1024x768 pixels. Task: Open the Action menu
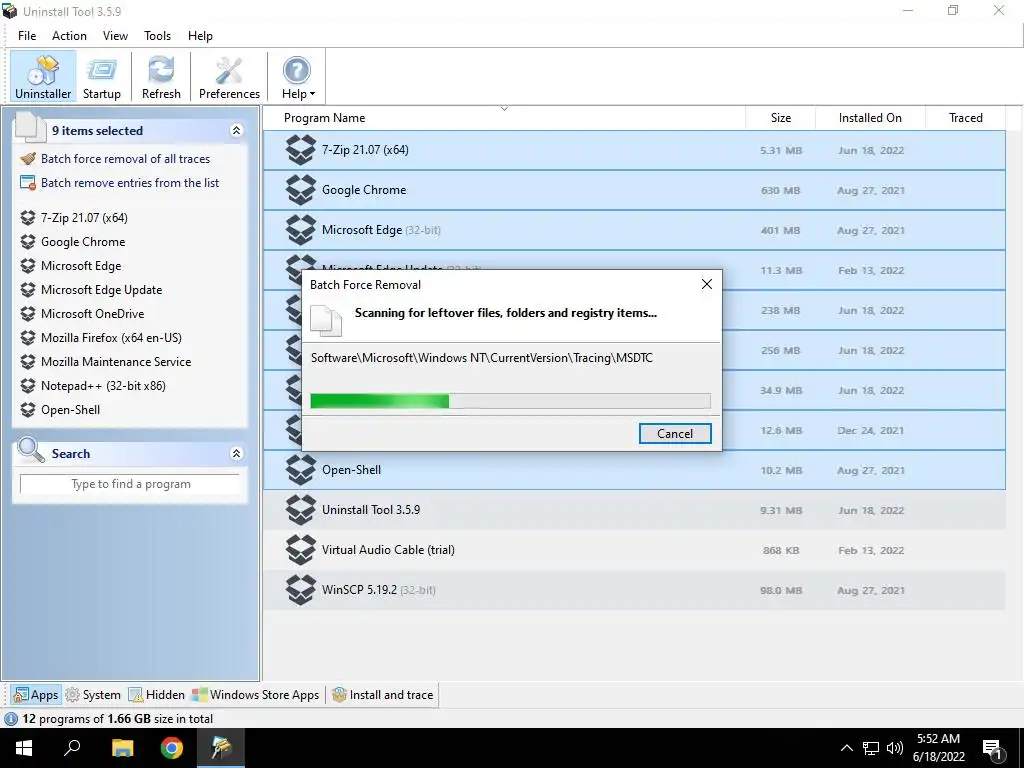[69, 36]
